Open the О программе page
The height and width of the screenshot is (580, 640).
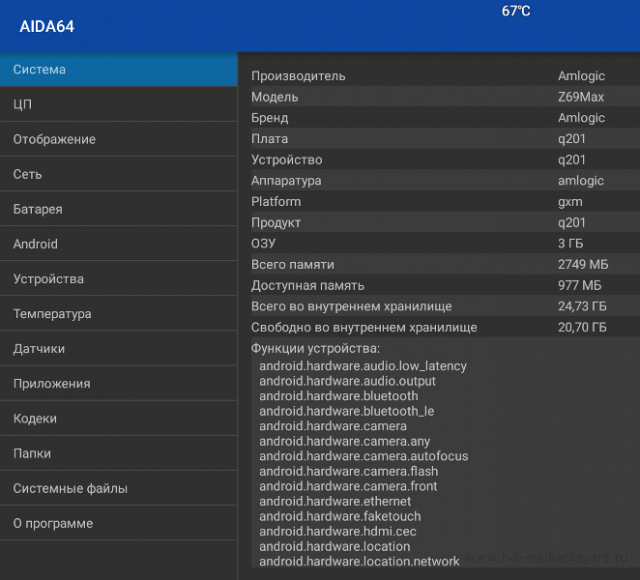pos(118,523)
